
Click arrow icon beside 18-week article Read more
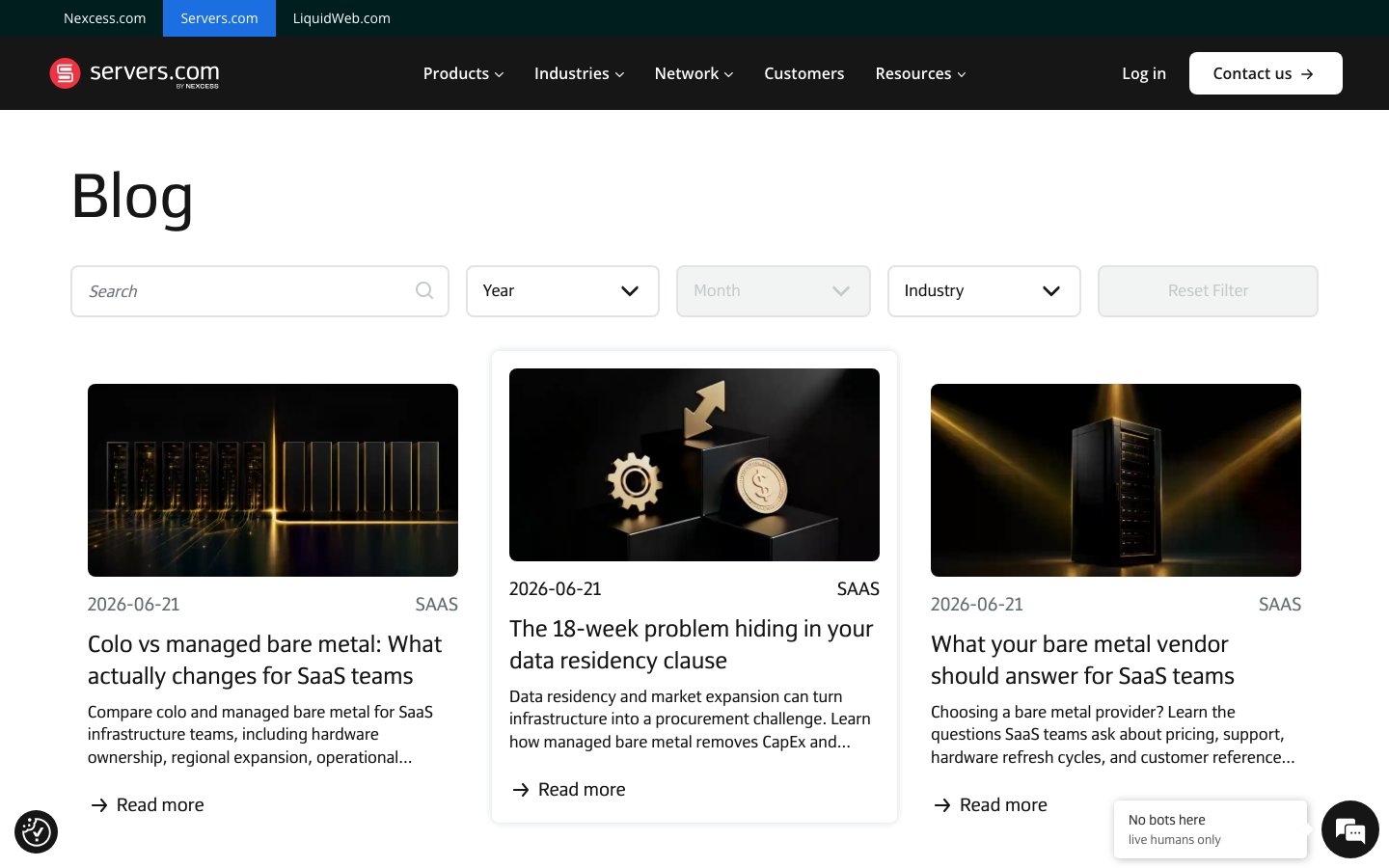point(521,789)
